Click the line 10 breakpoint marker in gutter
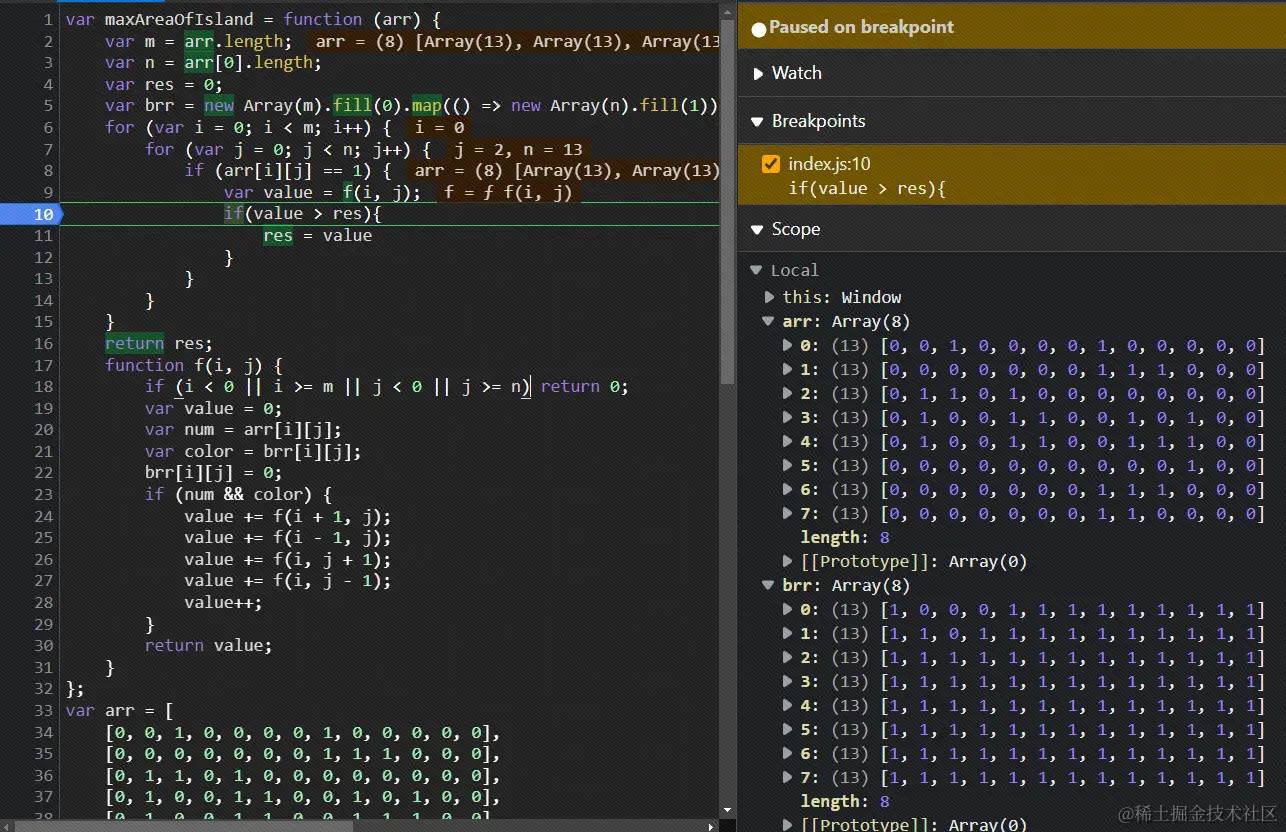Image resolution: width=1286 pixels, height=832 pixels. [x=32, y=214]
